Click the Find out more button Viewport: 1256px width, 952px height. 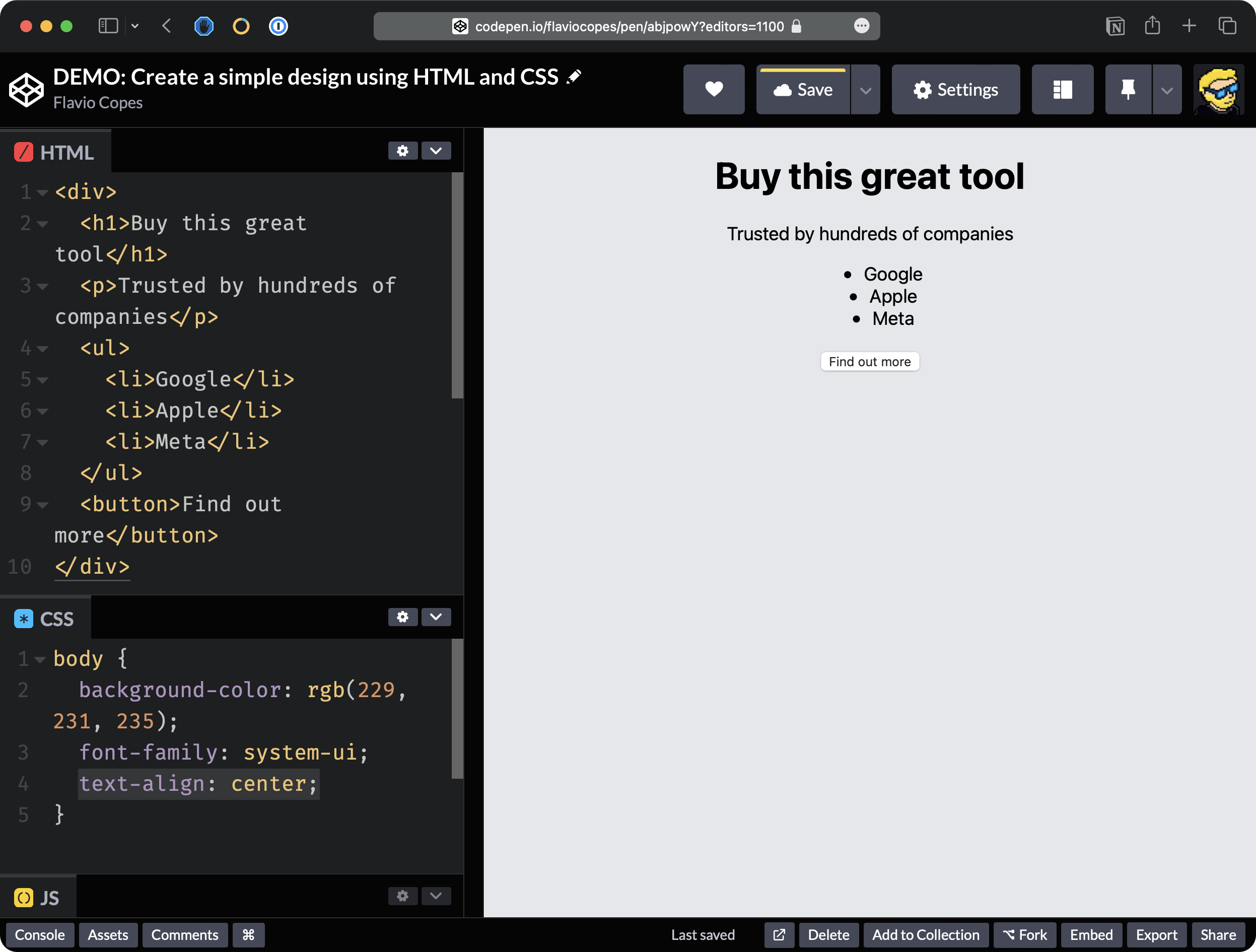click(869, 362)
